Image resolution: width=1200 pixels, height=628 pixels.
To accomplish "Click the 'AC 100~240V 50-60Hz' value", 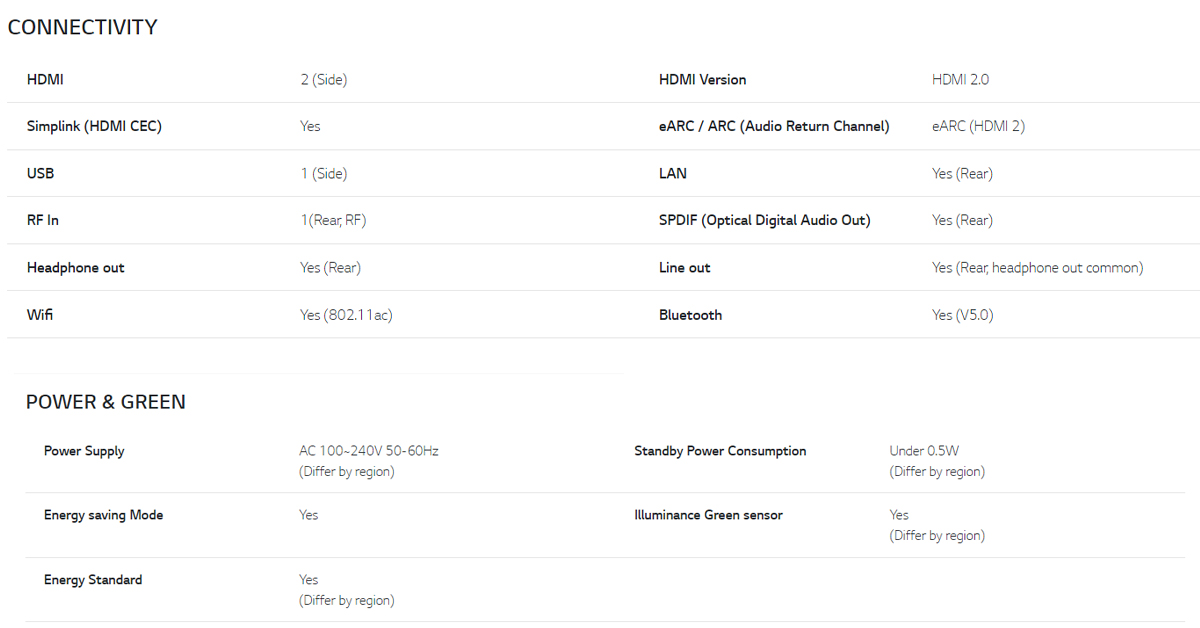I will 369,451.
